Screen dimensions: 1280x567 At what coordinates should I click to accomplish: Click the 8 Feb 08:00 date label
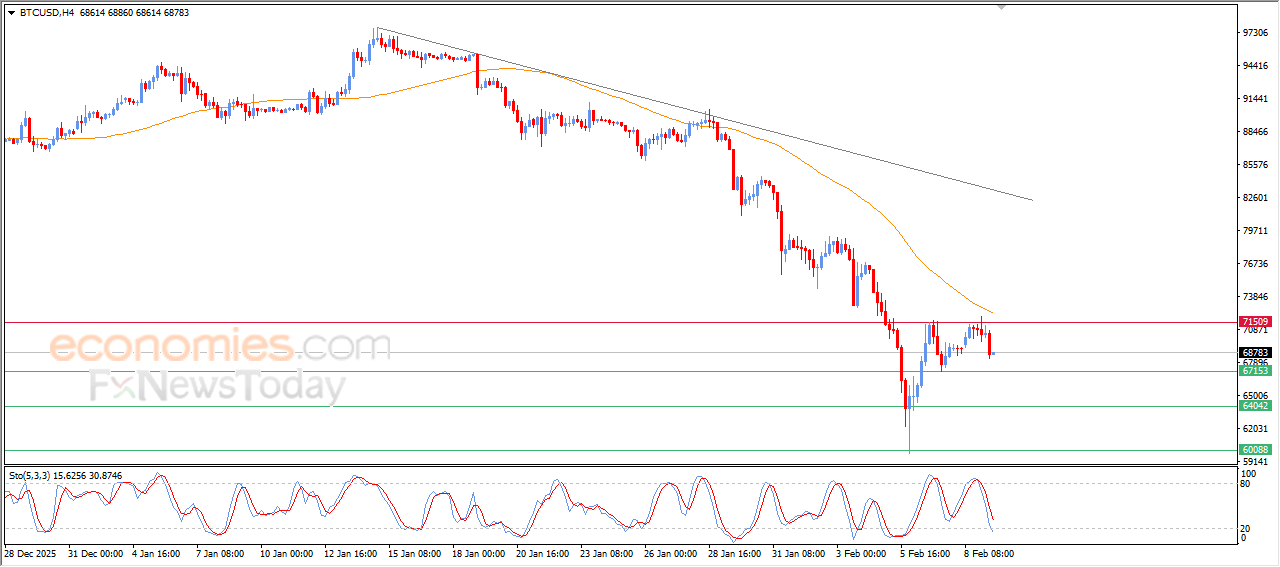pos(989,552)
